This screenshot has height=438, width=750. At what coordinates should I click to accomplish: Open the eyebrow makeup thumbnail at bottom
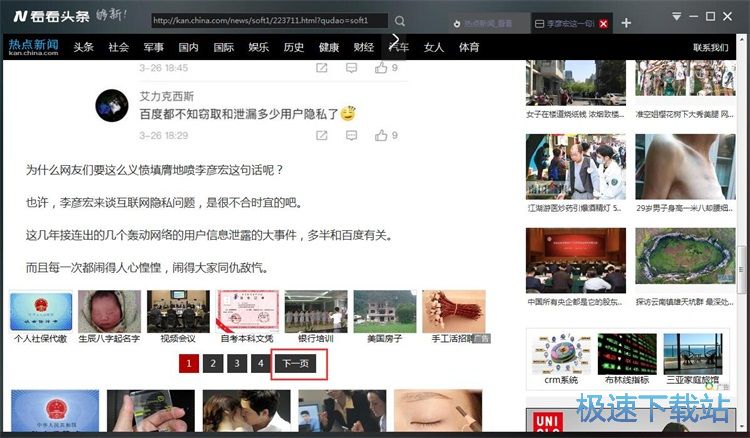tap(438, 411)
